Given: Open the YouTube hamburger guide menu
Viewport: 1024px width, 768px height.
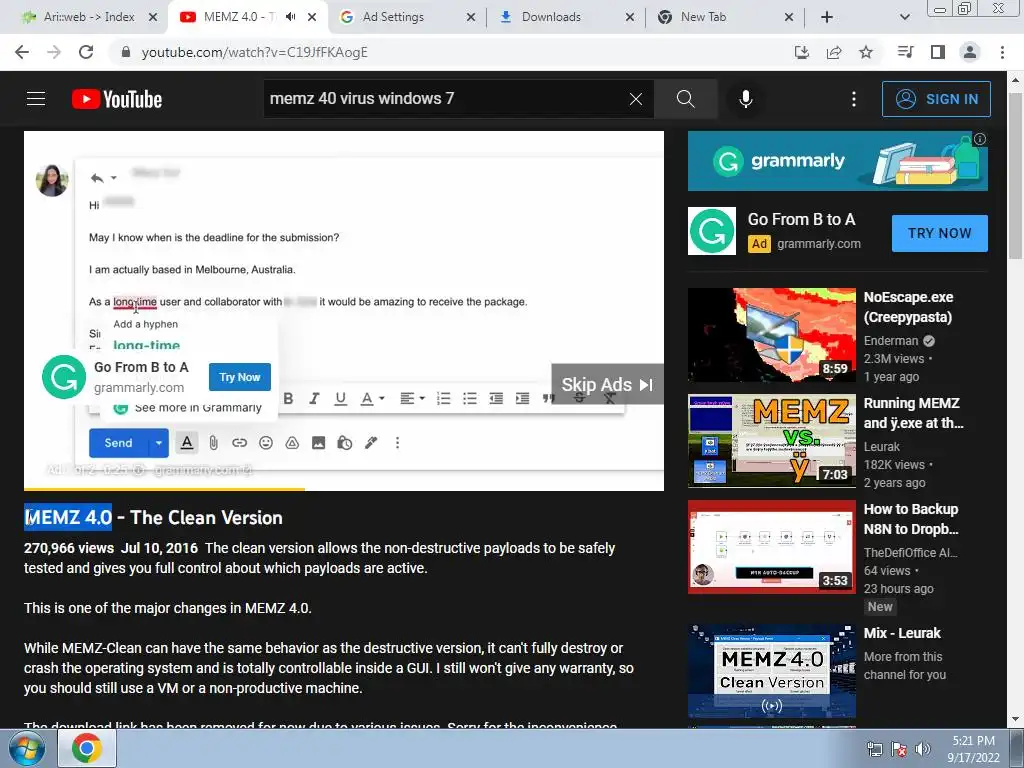Looking at the screenshot, I should pyautogui.click(x=36, y=99).
